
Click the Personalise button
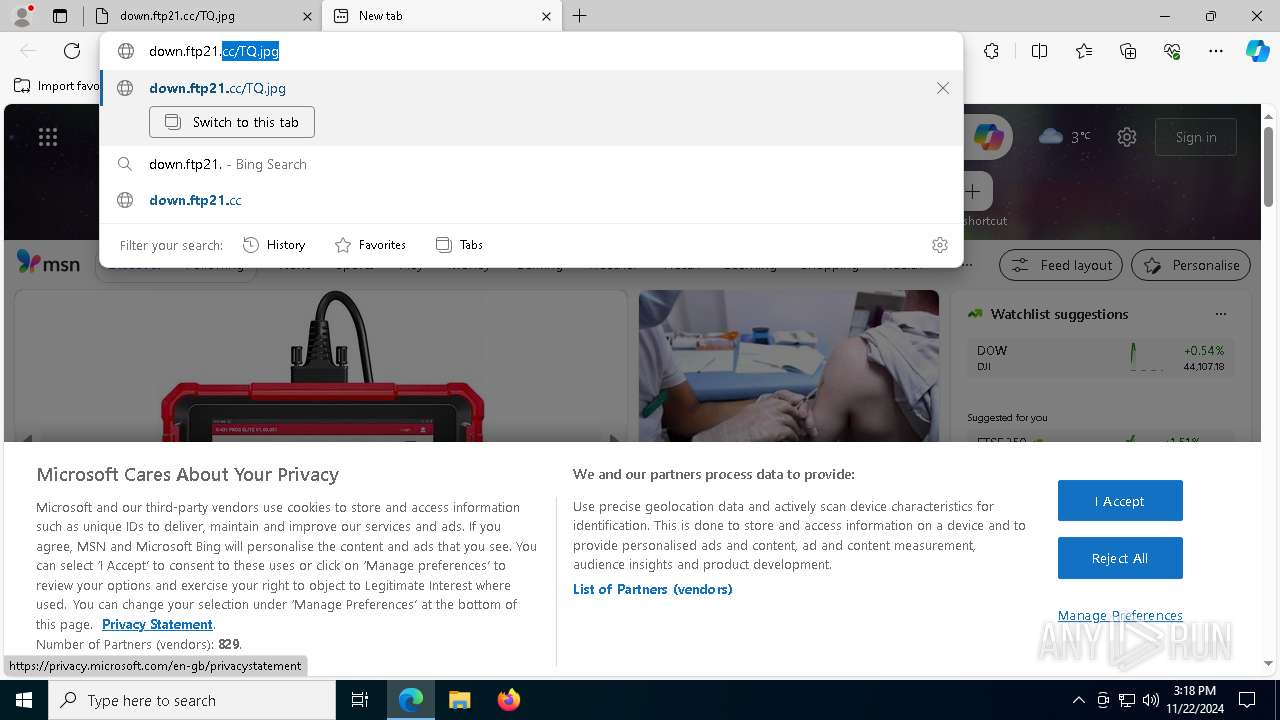[1191, 265]
